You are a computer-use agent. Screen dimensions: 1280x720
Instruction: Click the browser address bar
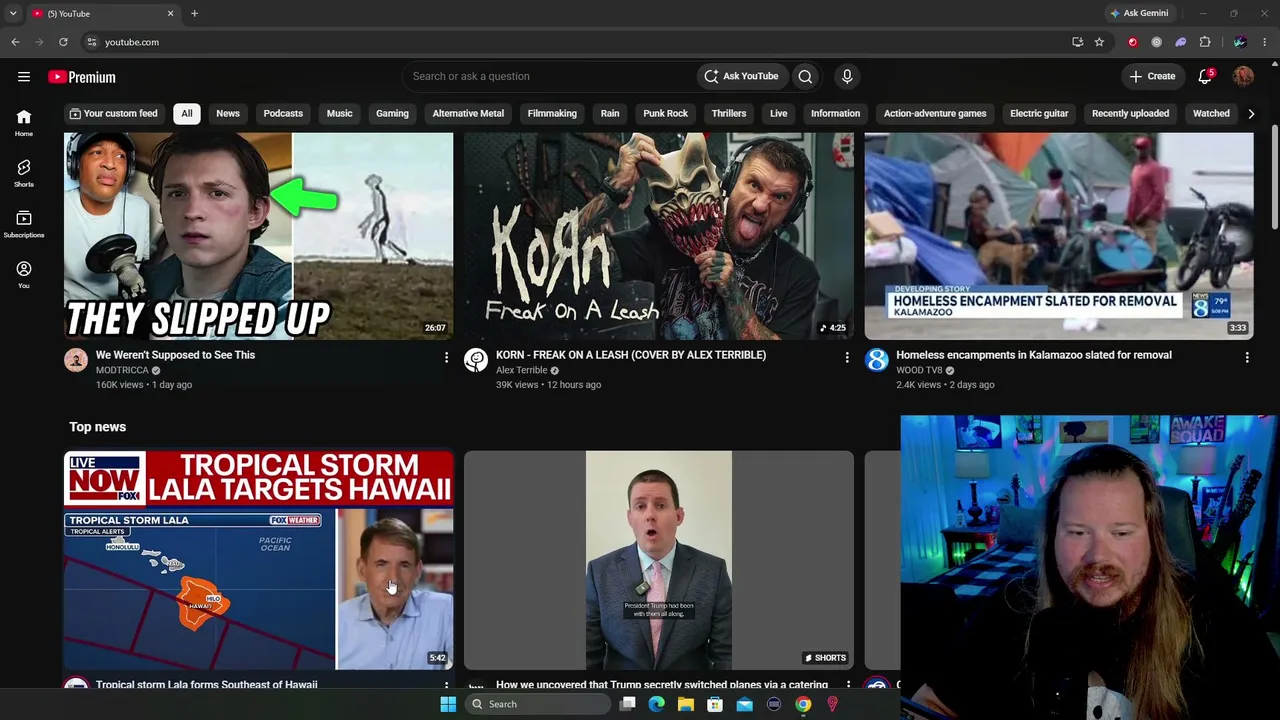(575, 42)
